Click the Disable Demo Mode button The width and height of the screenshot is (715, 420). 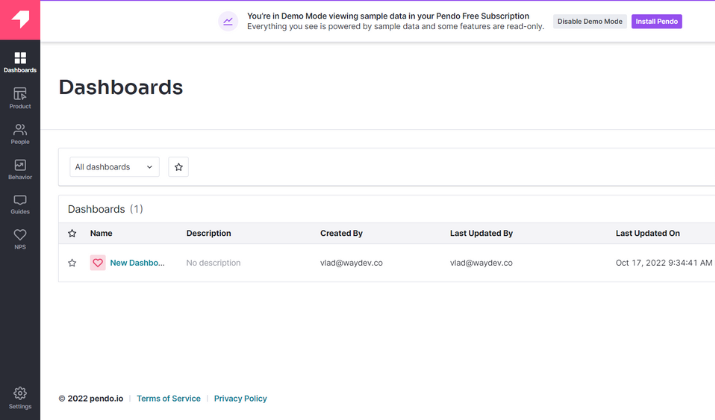(x=589, y=21)
